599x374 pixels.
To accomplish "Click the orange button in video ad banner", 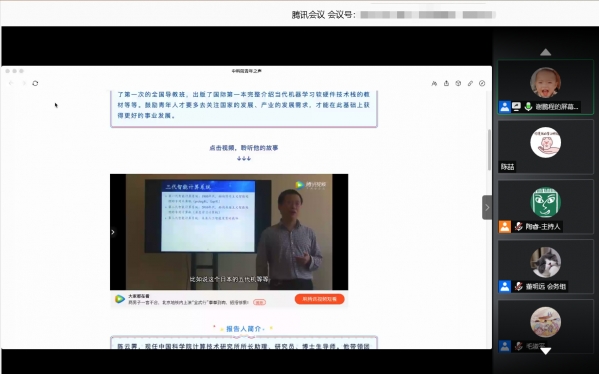I will [x=319, y=299].
